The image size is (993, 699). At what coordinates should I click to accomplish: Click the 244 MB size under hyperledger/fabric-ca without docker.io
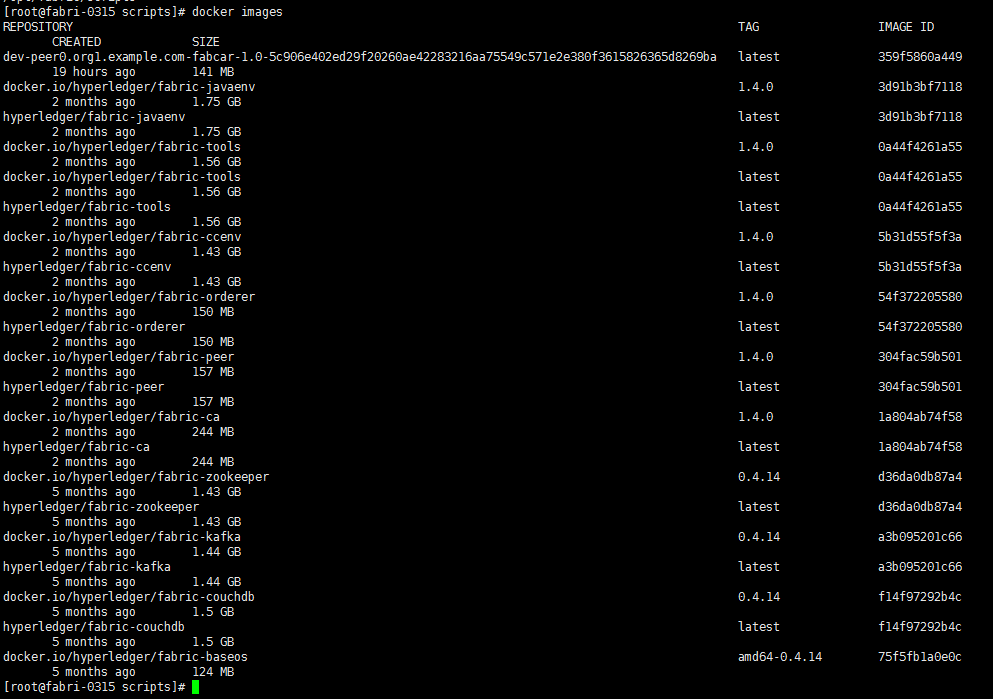click(x=213, y=462)
